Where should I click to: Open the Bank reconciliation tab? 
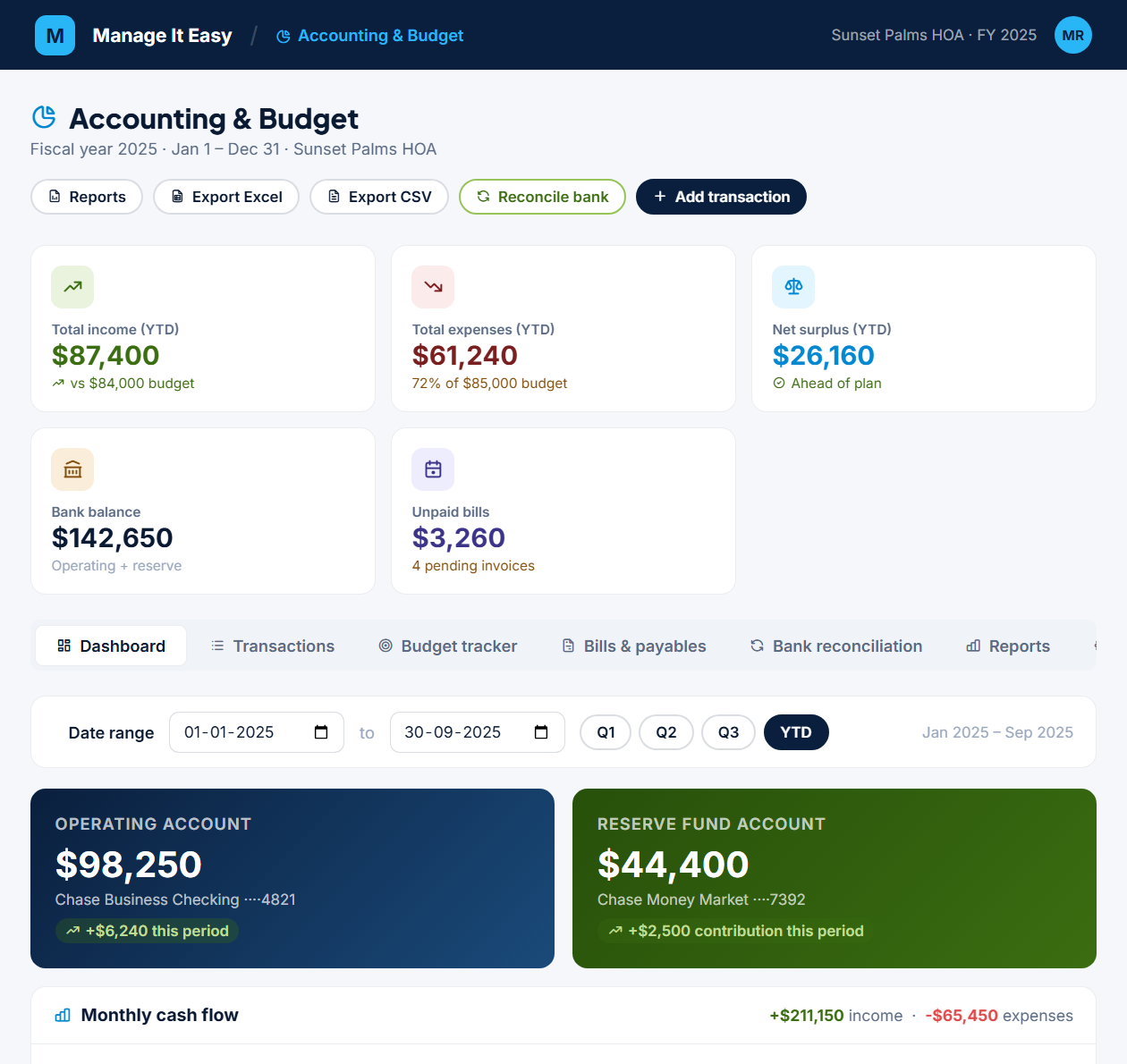[835, 646]
